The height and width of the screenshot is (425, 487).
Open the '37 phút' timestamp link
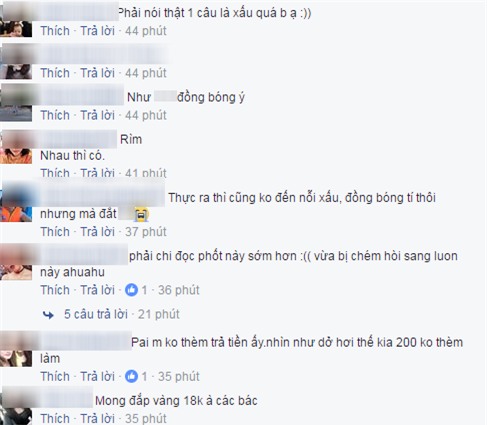pos(146,232)
